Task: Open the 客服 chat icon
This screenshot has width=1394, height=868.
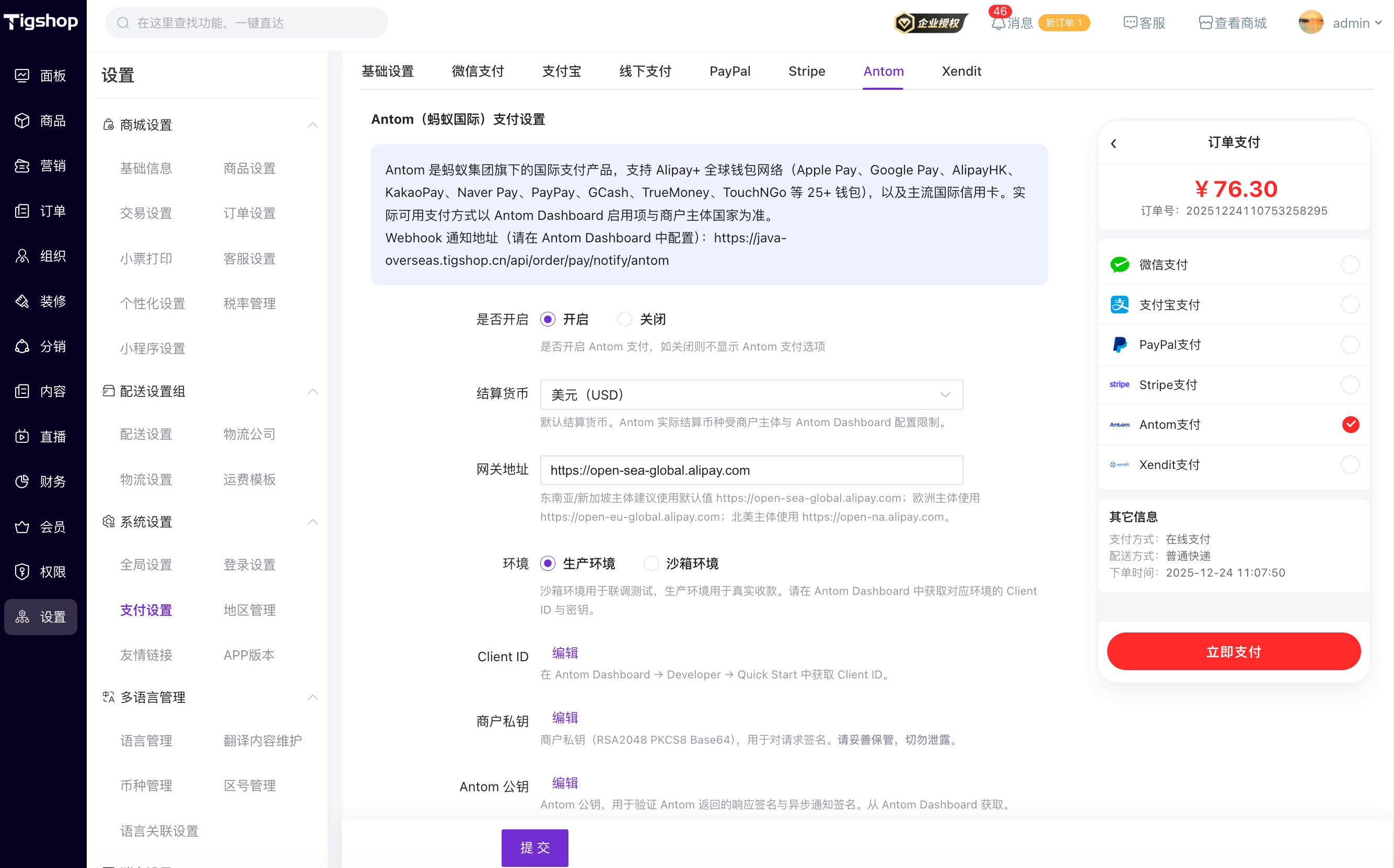Action: (x=1130, y=23)
